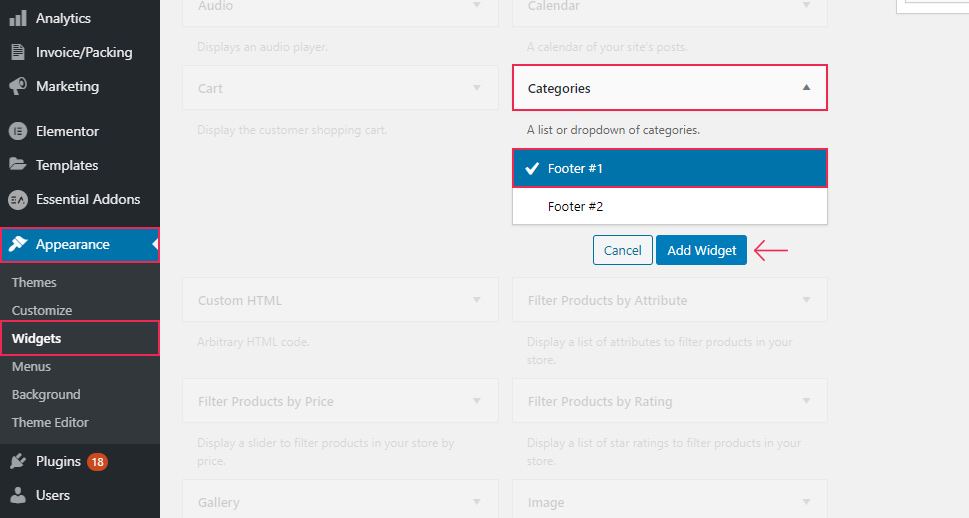Viewport: 969px width, 518px height.
Task: Click the Appearance paintbrush icon
Action: tap(18, 245)
